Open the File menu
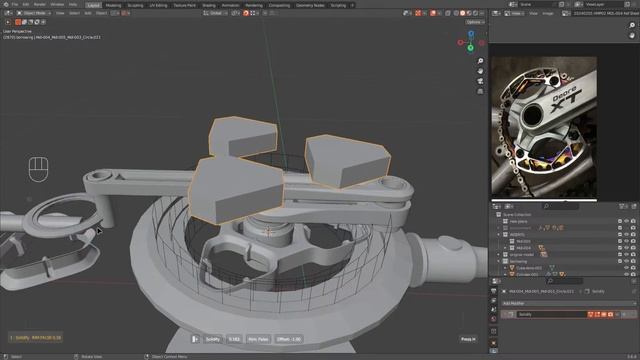The height and width of the screenshot is (360, 640). [x=15, y=5]
